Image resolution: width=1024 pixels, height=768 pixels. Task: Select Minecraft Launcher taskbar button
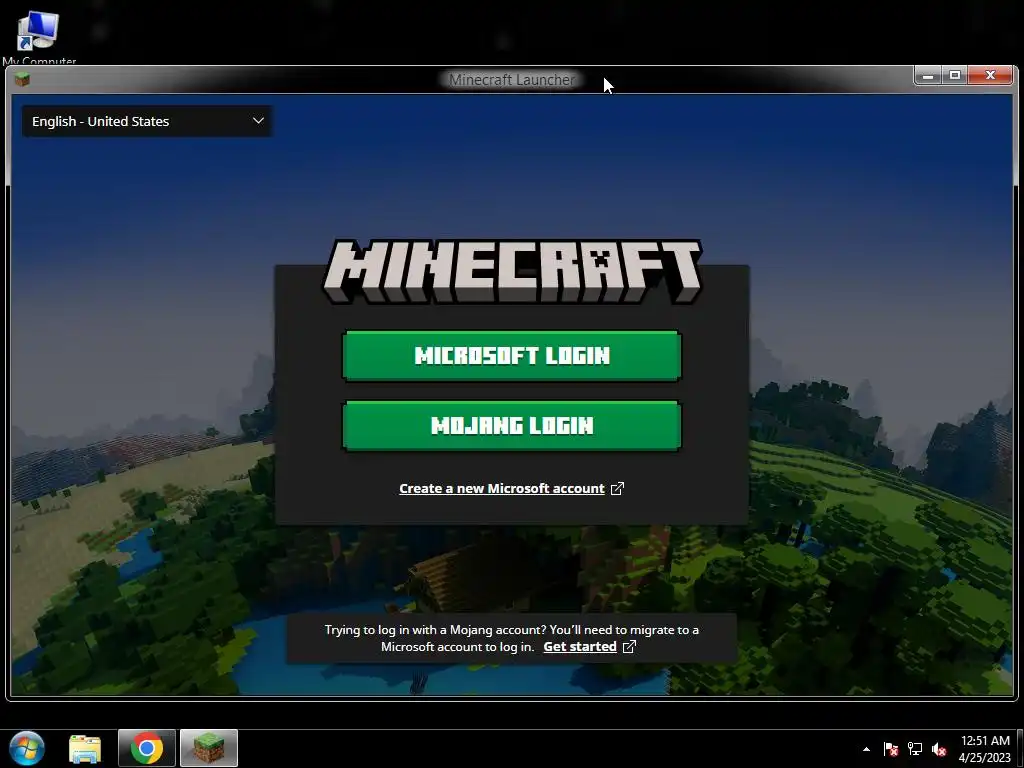tap(209, 748)
